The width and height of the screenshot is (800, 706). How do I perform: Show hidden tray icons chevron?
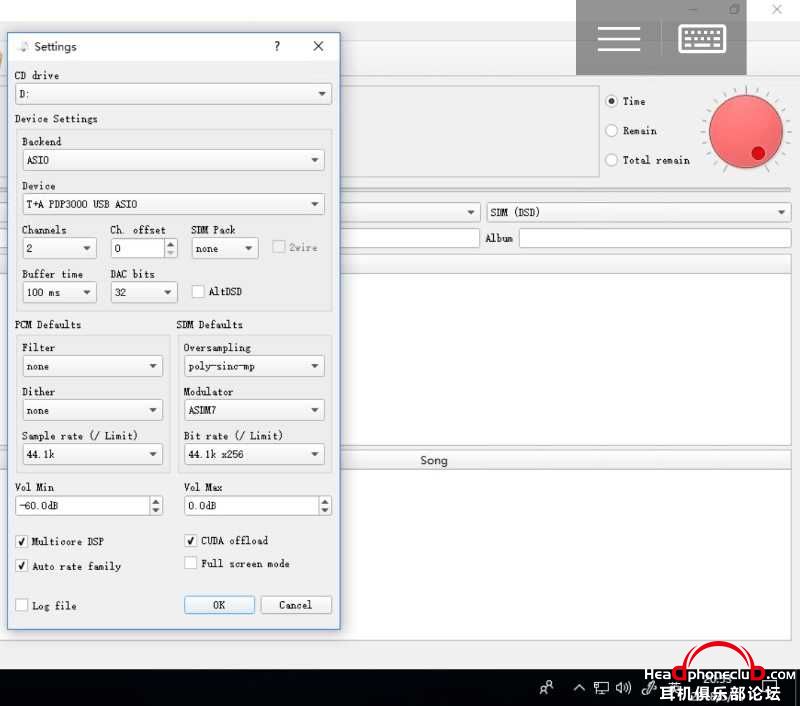pos(579,688)
